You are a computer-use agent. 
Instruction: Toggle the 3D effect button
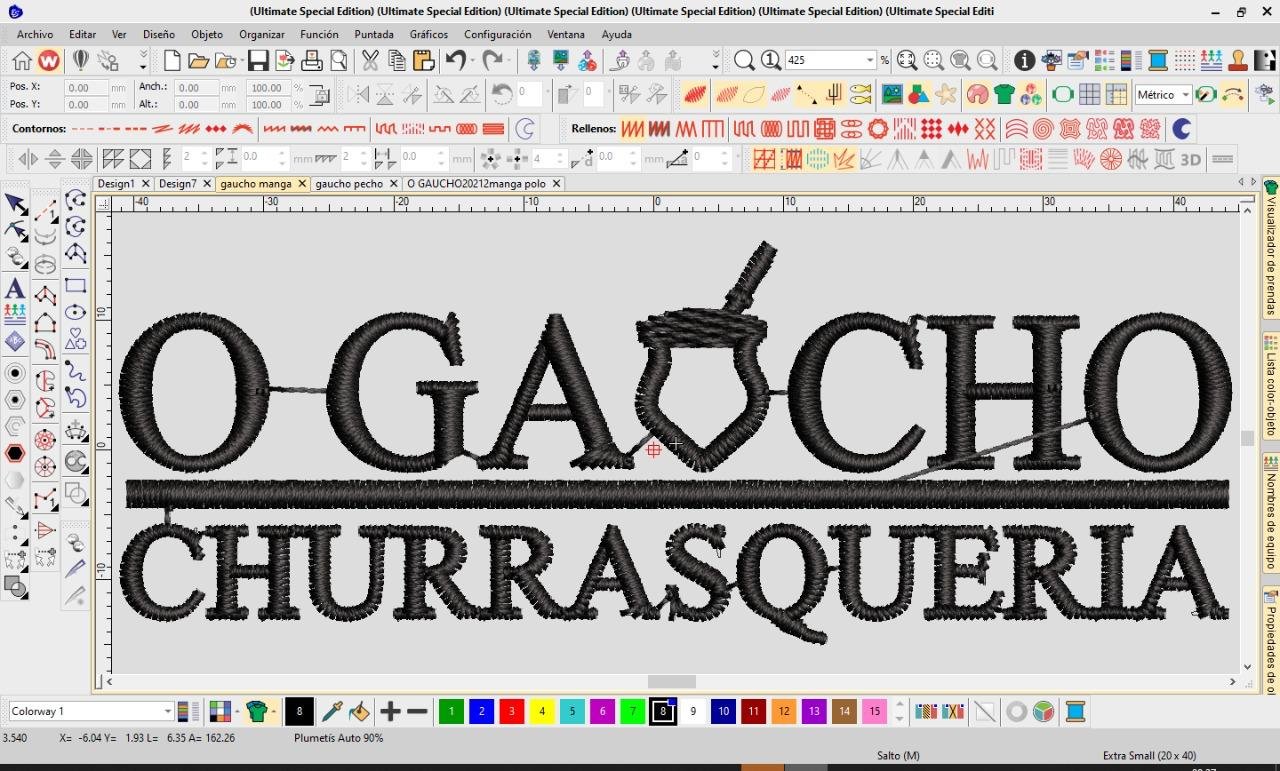point(1190,159)
